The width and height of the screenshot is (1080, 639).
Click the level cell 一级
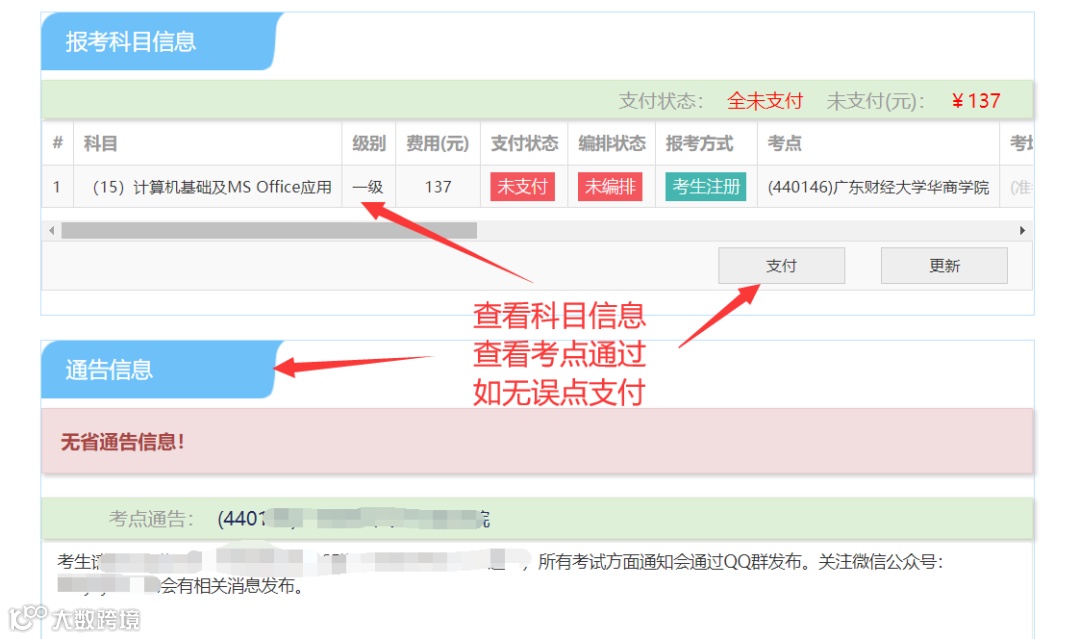click(368, 187)
